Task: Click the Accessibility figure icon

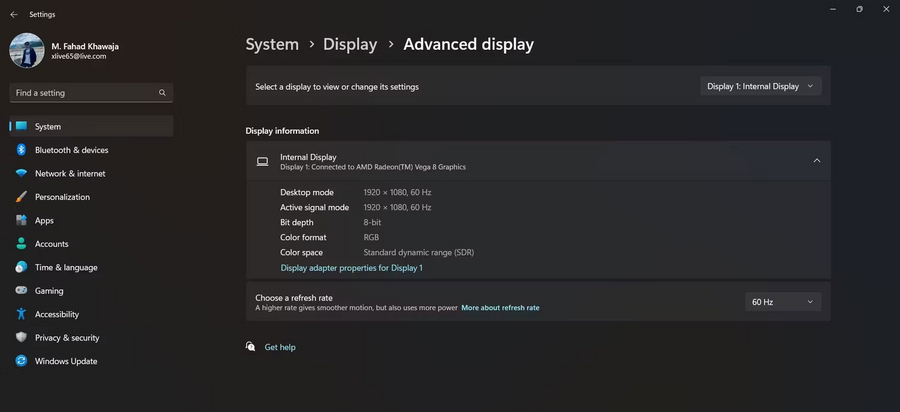Action: pyautogui.click(x=21, y=314)
